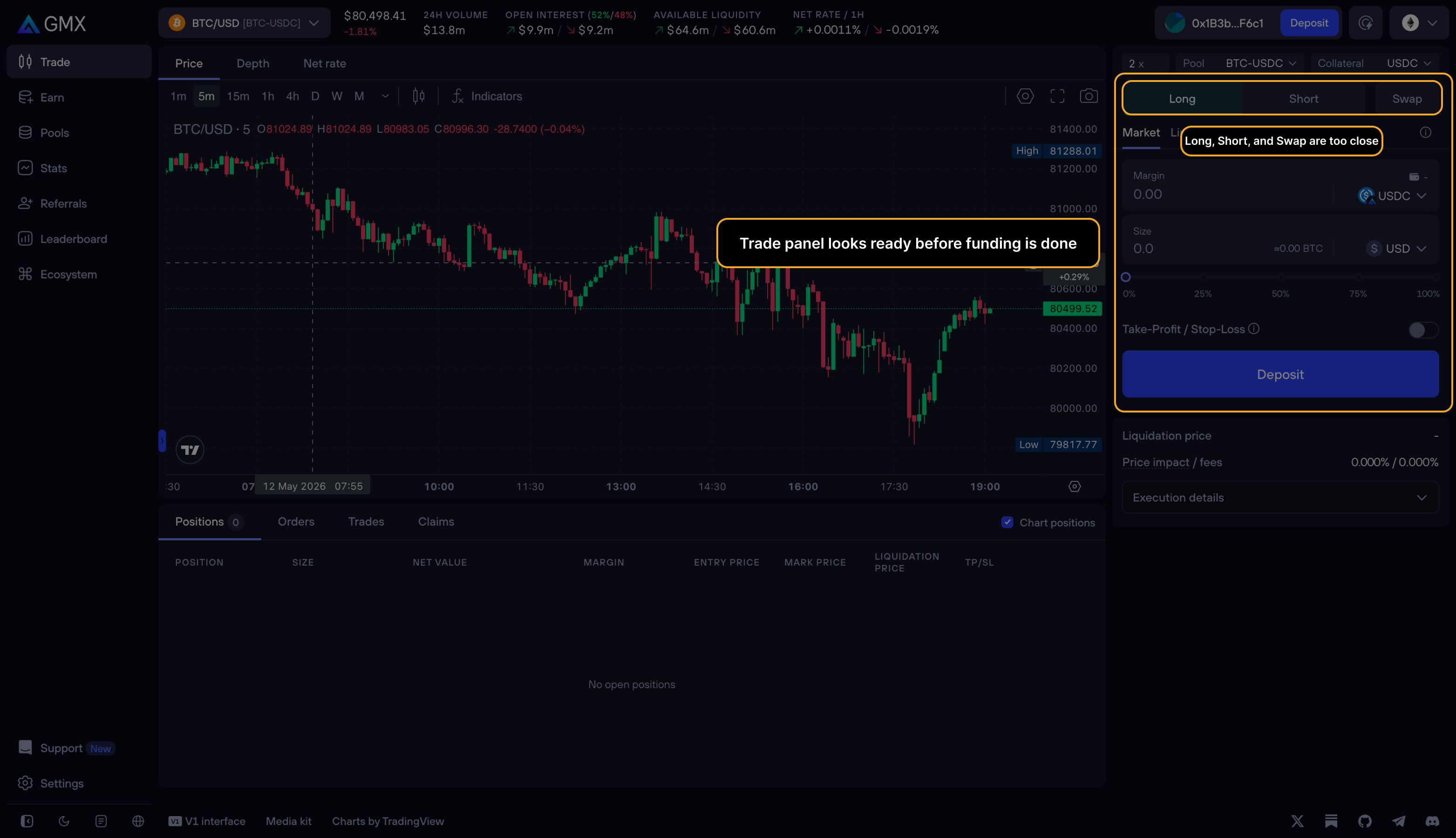Open the Ethereum network selector

coord(1419,23)
